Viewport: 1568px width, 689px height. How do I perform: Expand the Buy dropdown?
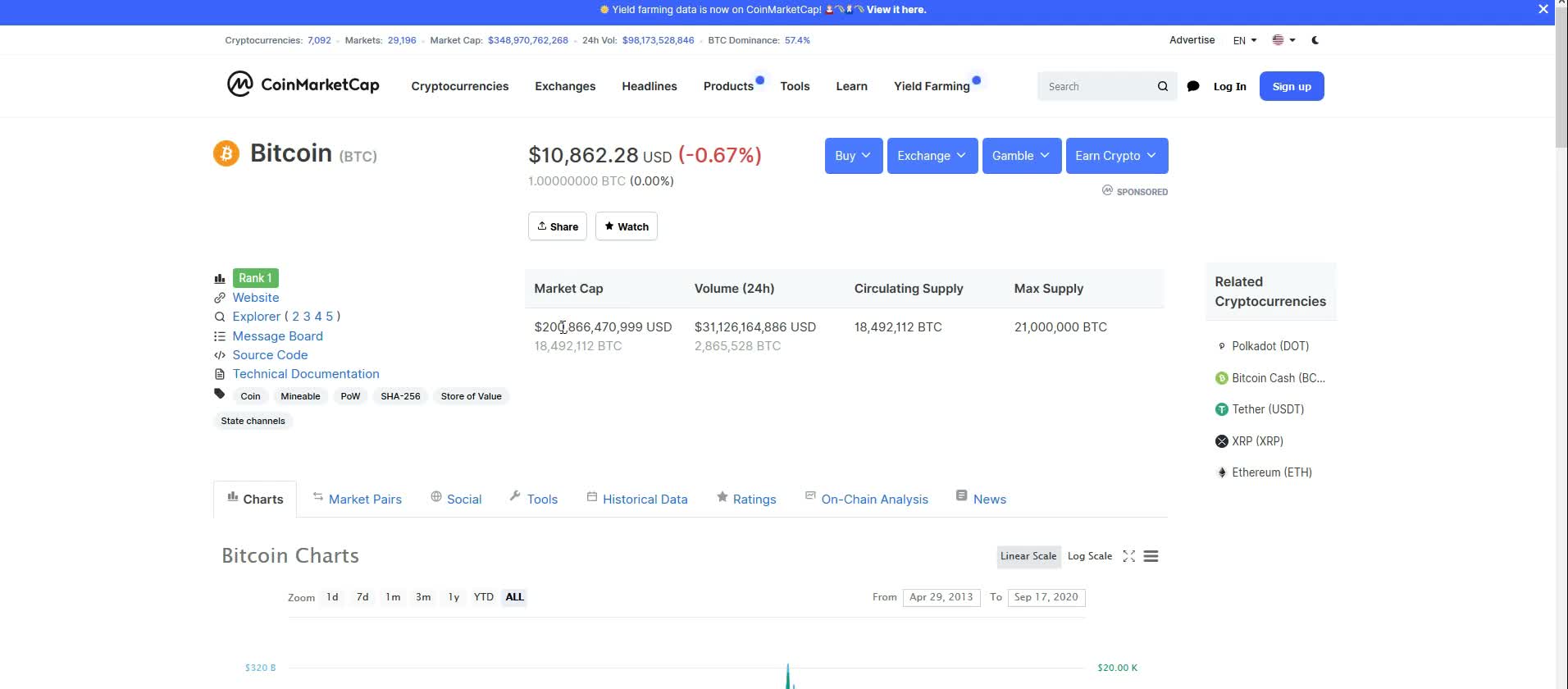[853, 156]
